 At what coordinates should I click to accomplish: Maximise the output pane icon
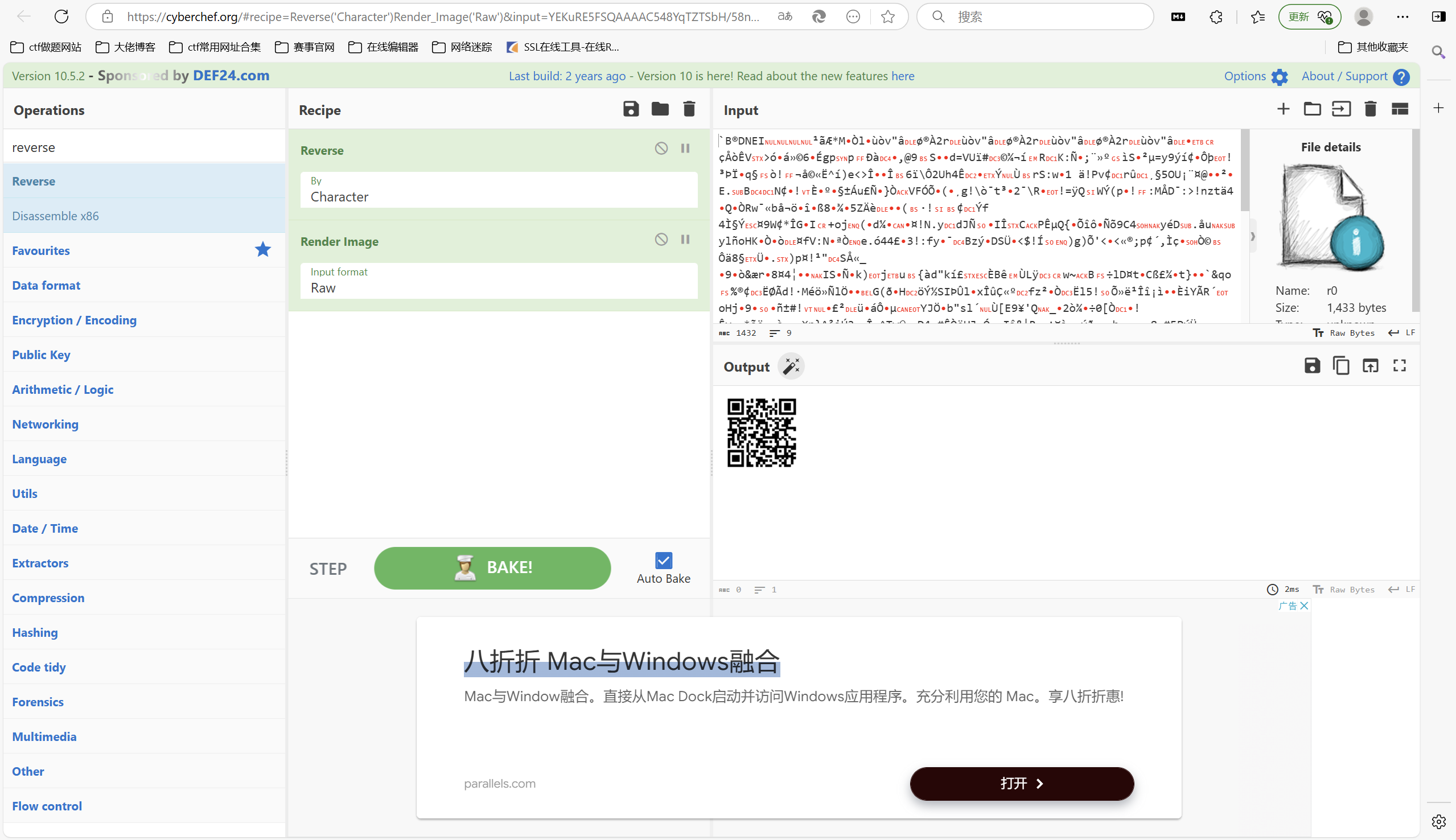[x=1399, y=365]
